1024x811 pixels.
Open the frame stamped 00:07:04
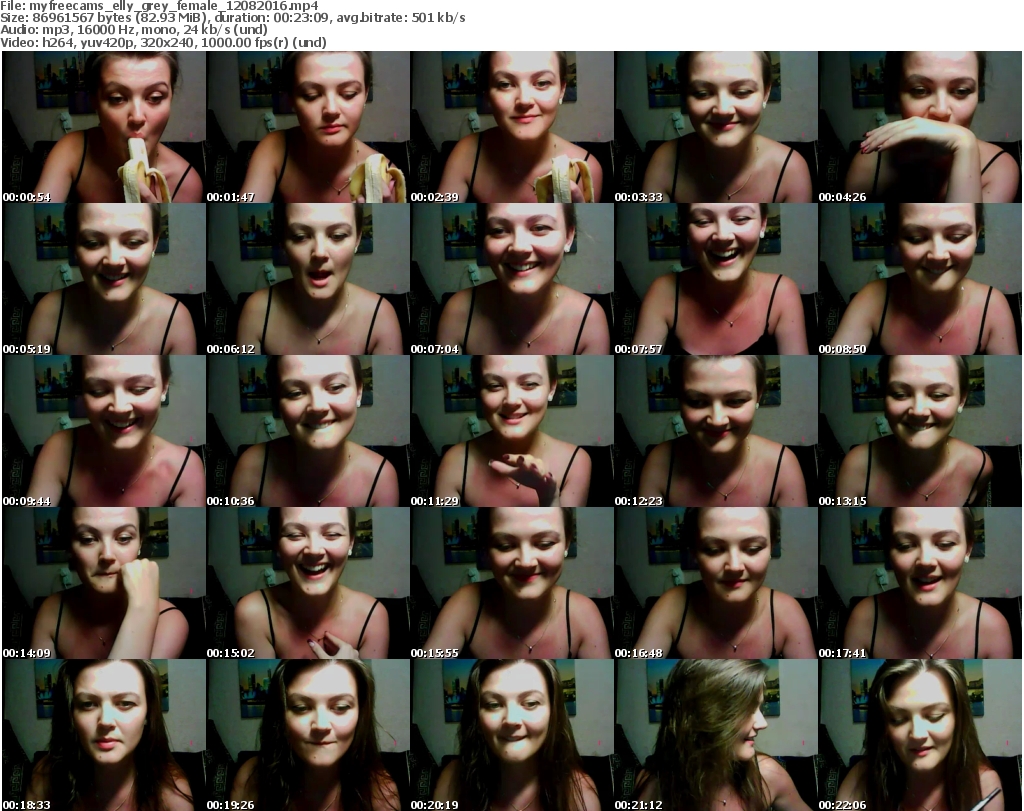point(512,279)
